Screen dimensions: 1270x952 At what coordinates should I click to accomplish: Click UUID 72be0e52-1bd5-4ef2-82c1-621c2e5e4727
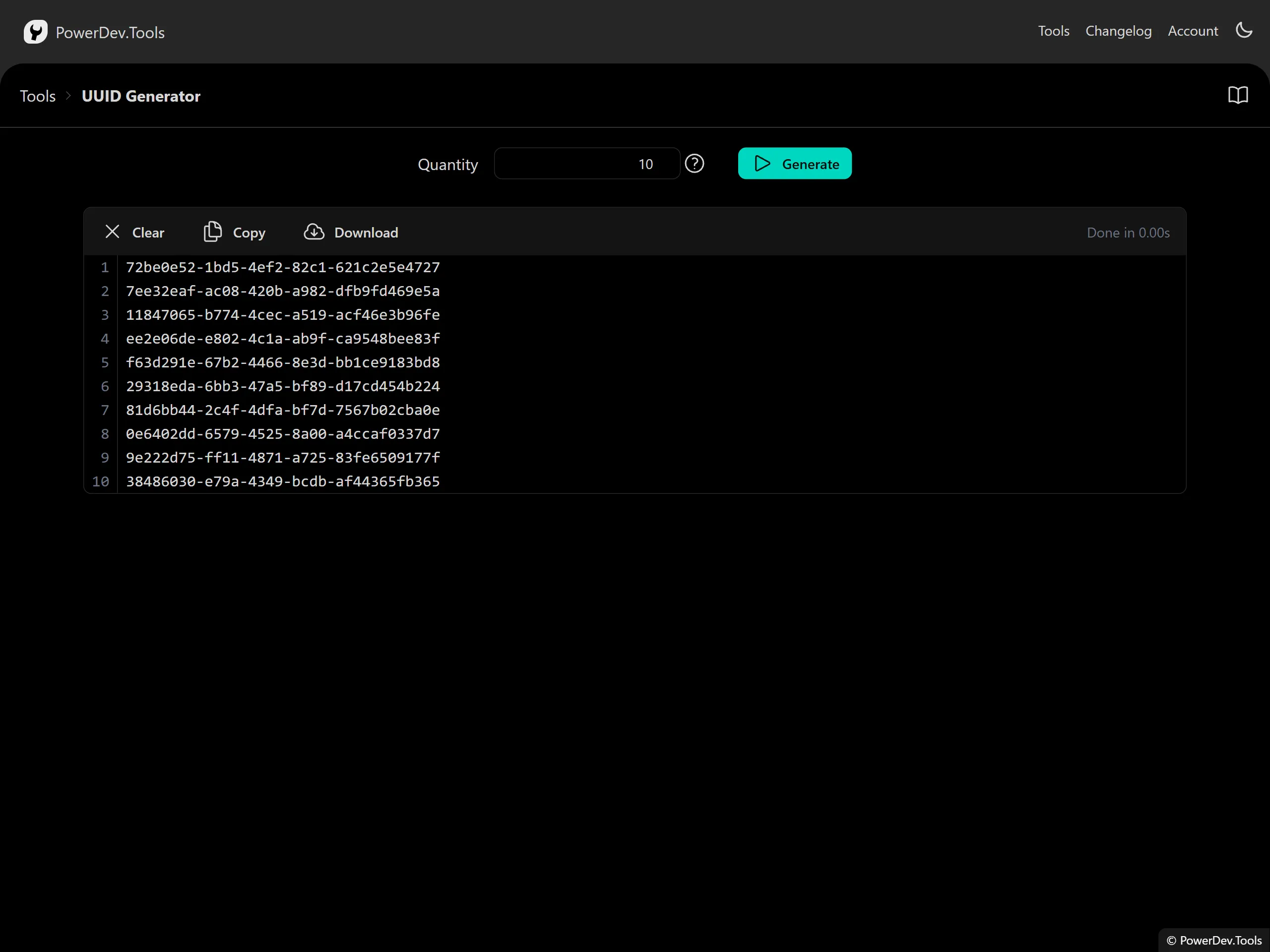pos(283,267)
